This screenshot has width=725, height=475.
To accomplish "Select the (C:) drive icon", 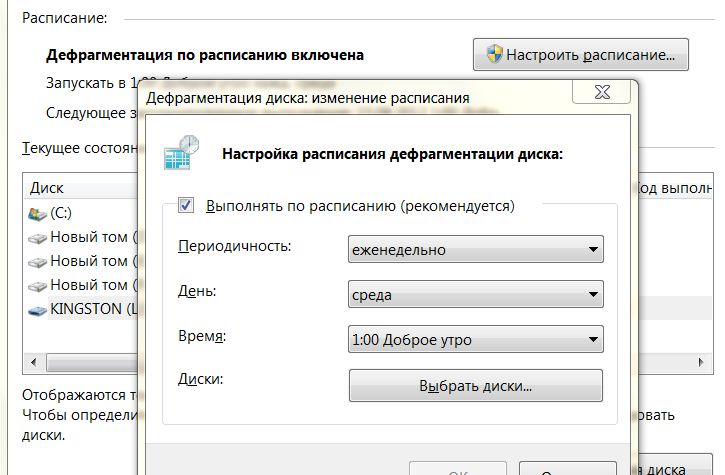I will coord(37,213).
